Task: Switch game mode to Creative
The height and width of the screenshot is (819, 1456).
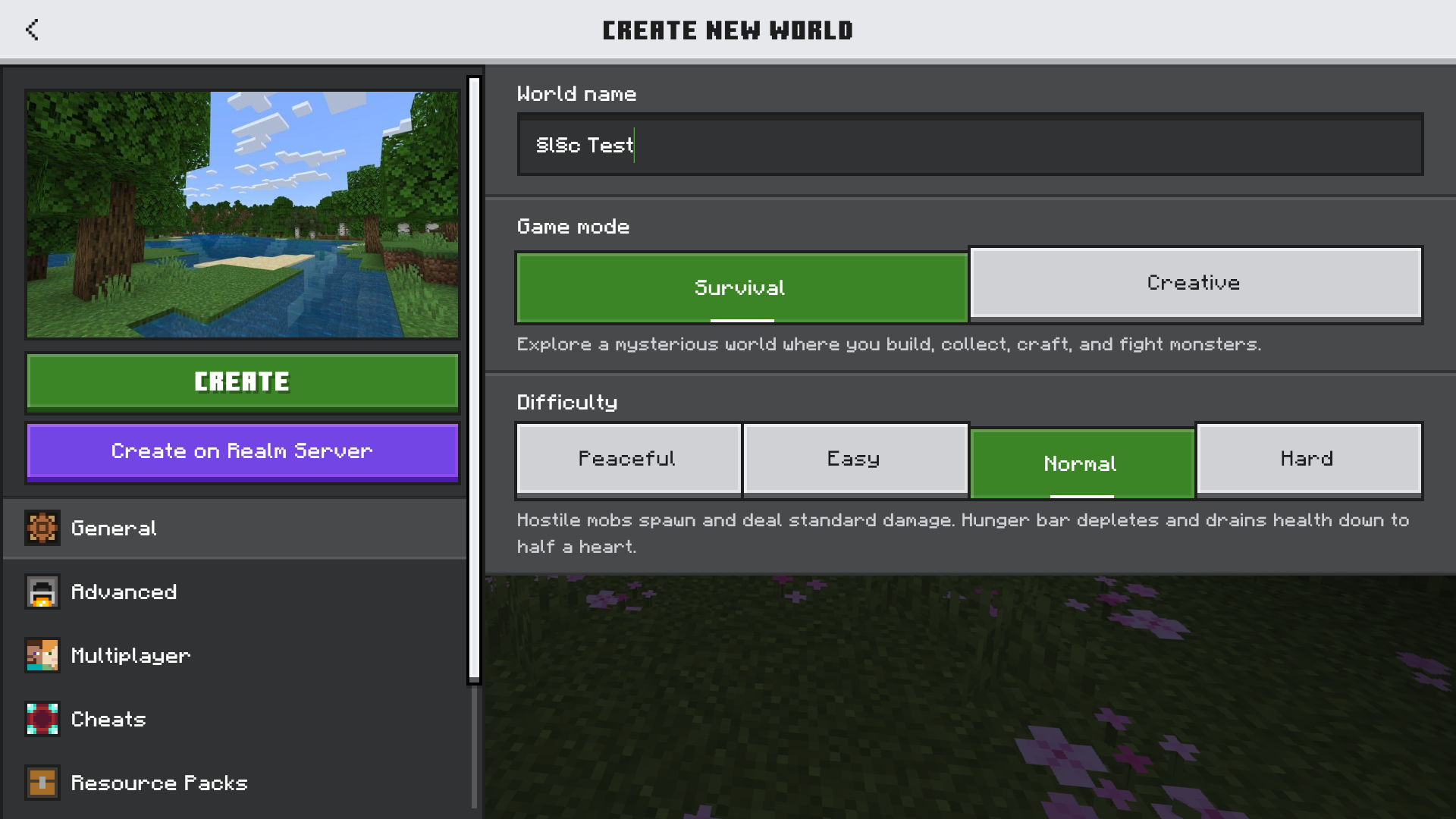Action: pos(1194,282)
